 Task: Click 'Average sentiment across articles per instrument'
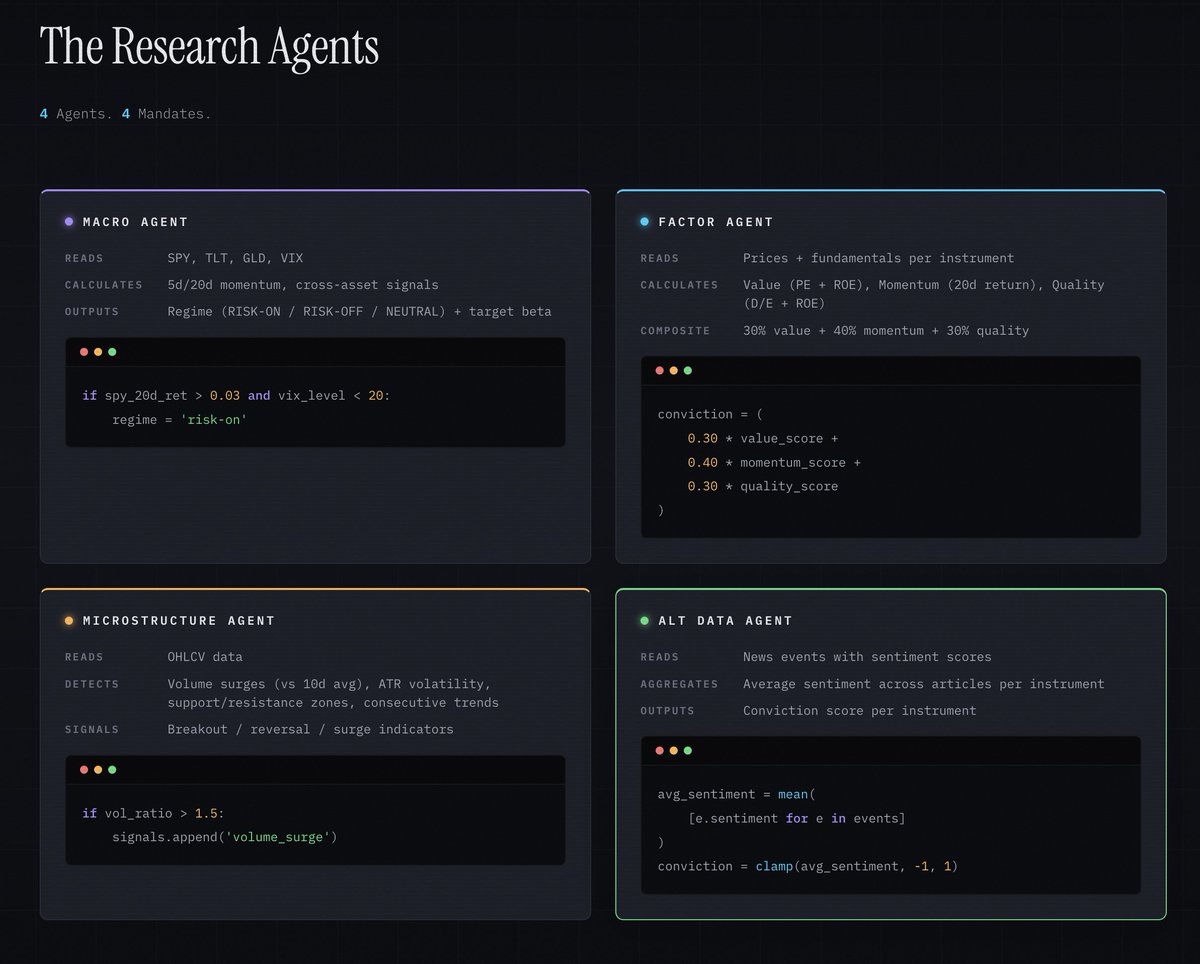point(923,684)
